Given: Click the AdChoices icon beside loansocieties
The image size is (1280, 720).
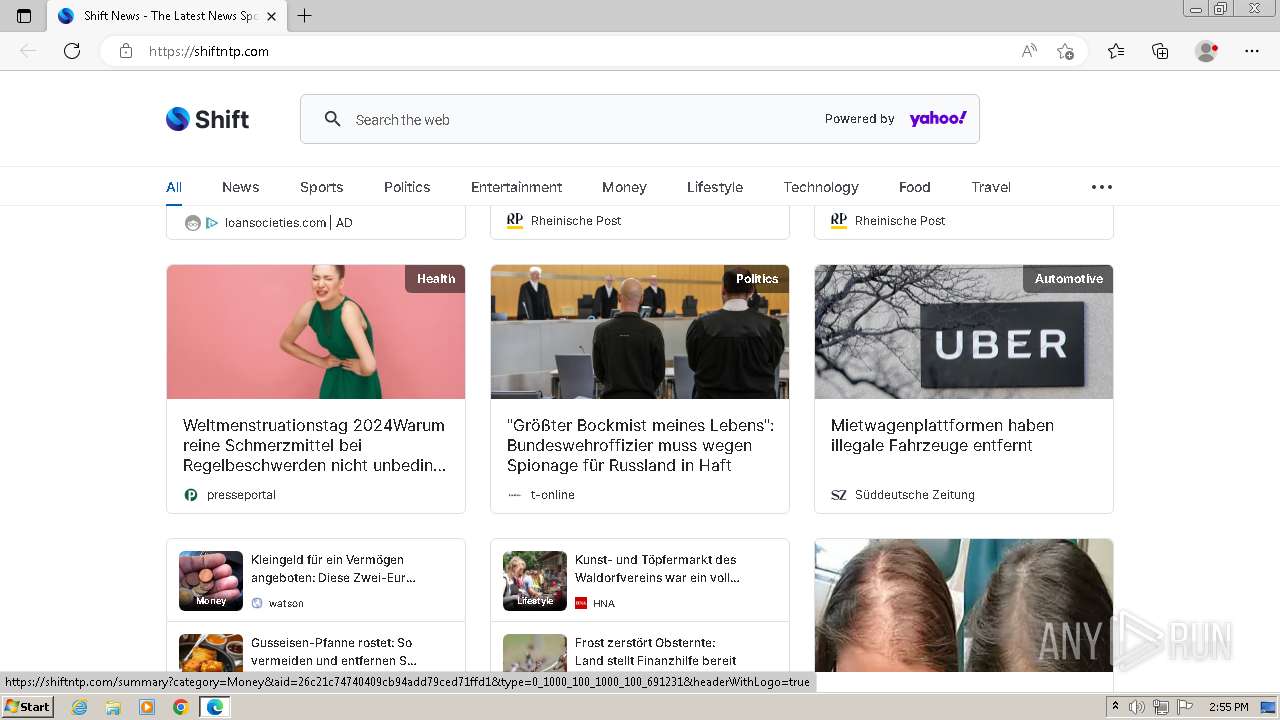Looking at the screenshot, I should click(x=212, y=223).
